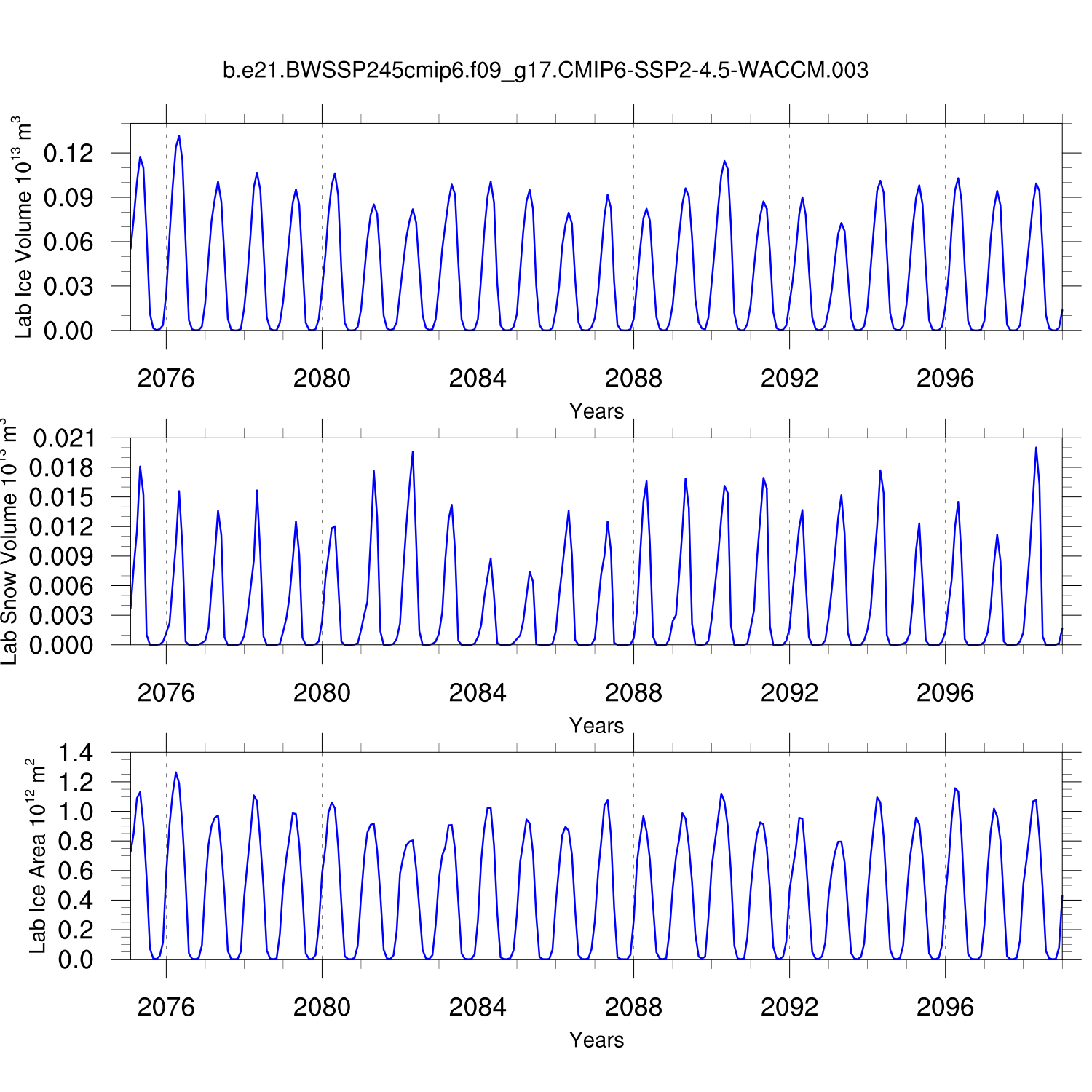Select the 2096 tick label in the bottom panel
Screen dimensions: 1092x1092
(945, 1008)
